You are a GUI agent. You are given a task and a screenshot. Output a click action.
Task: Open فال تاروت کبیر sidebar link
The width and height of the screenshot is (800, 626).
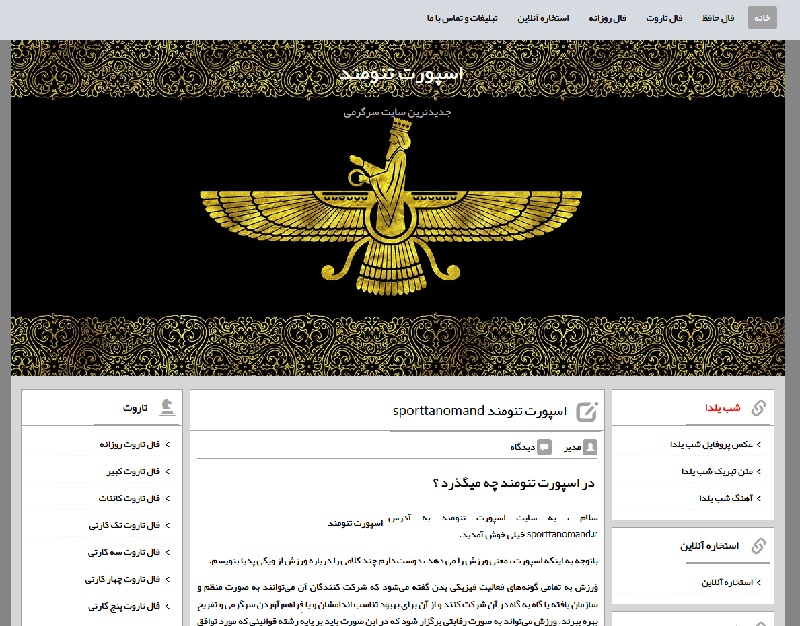click(133, 471)
